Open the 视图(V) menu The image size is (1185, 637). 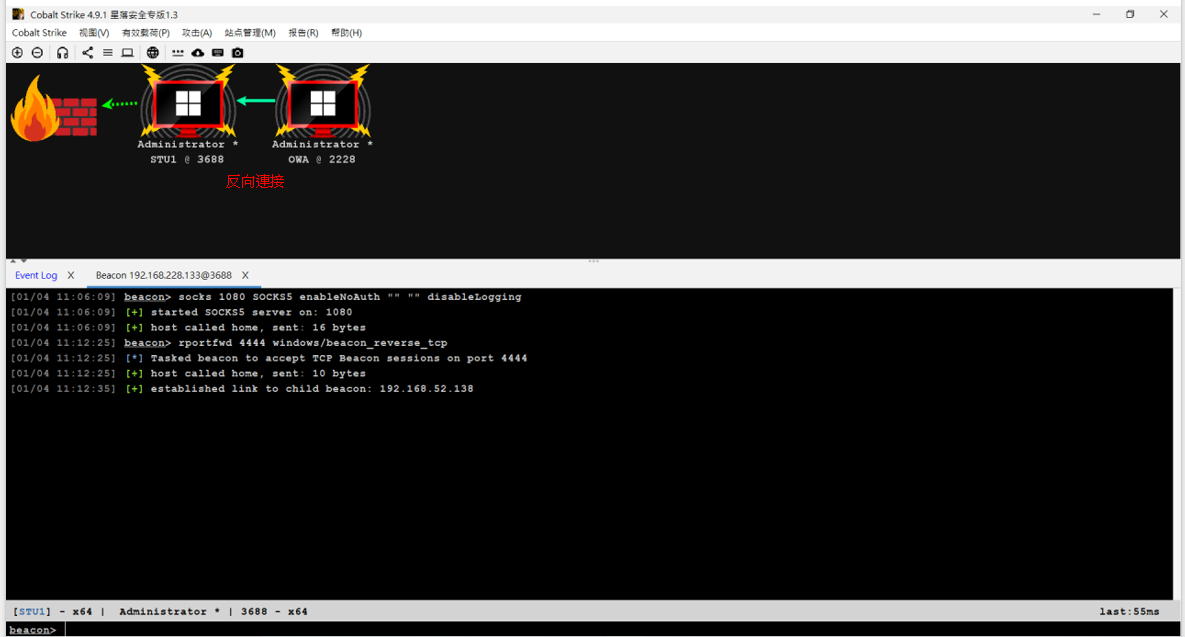tap(94, 32)
